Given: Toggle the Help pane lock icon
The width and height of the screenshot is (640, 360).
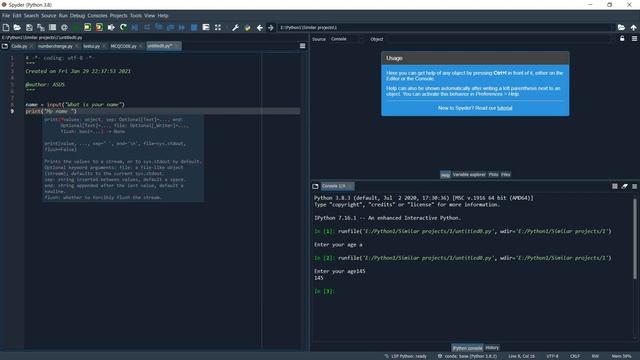Looking at the screenshot, I should tap(622, 39).
